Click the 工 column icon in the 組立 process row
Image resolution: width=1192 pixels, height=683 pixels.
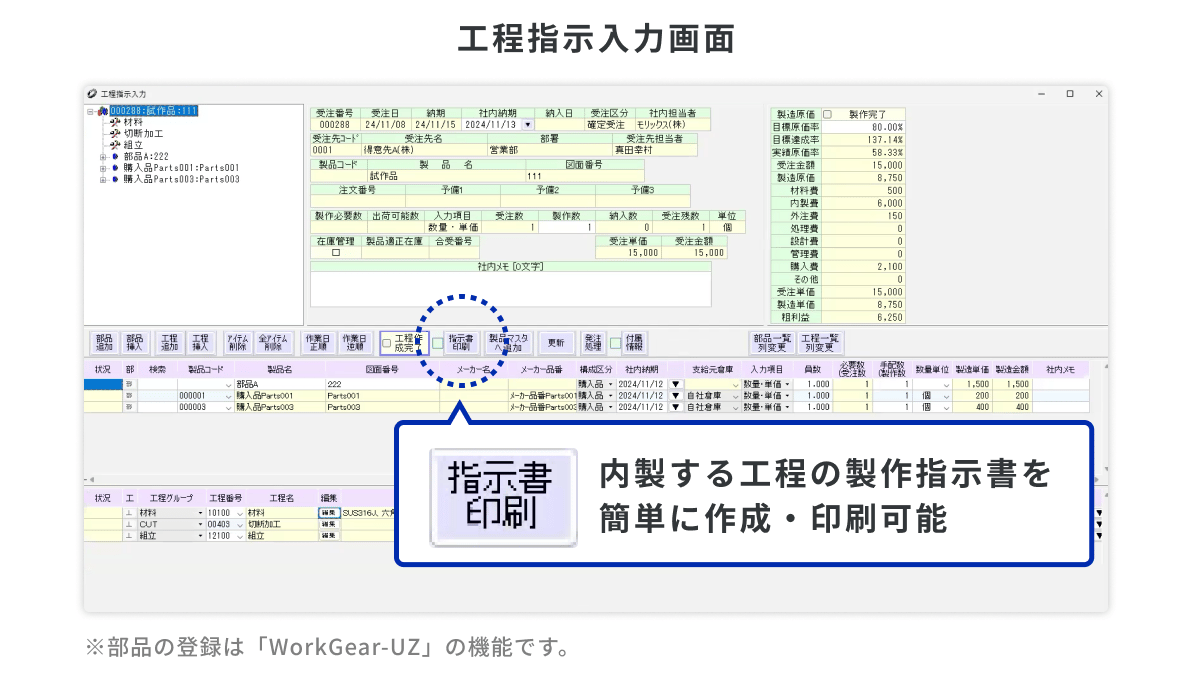point(129,536)
